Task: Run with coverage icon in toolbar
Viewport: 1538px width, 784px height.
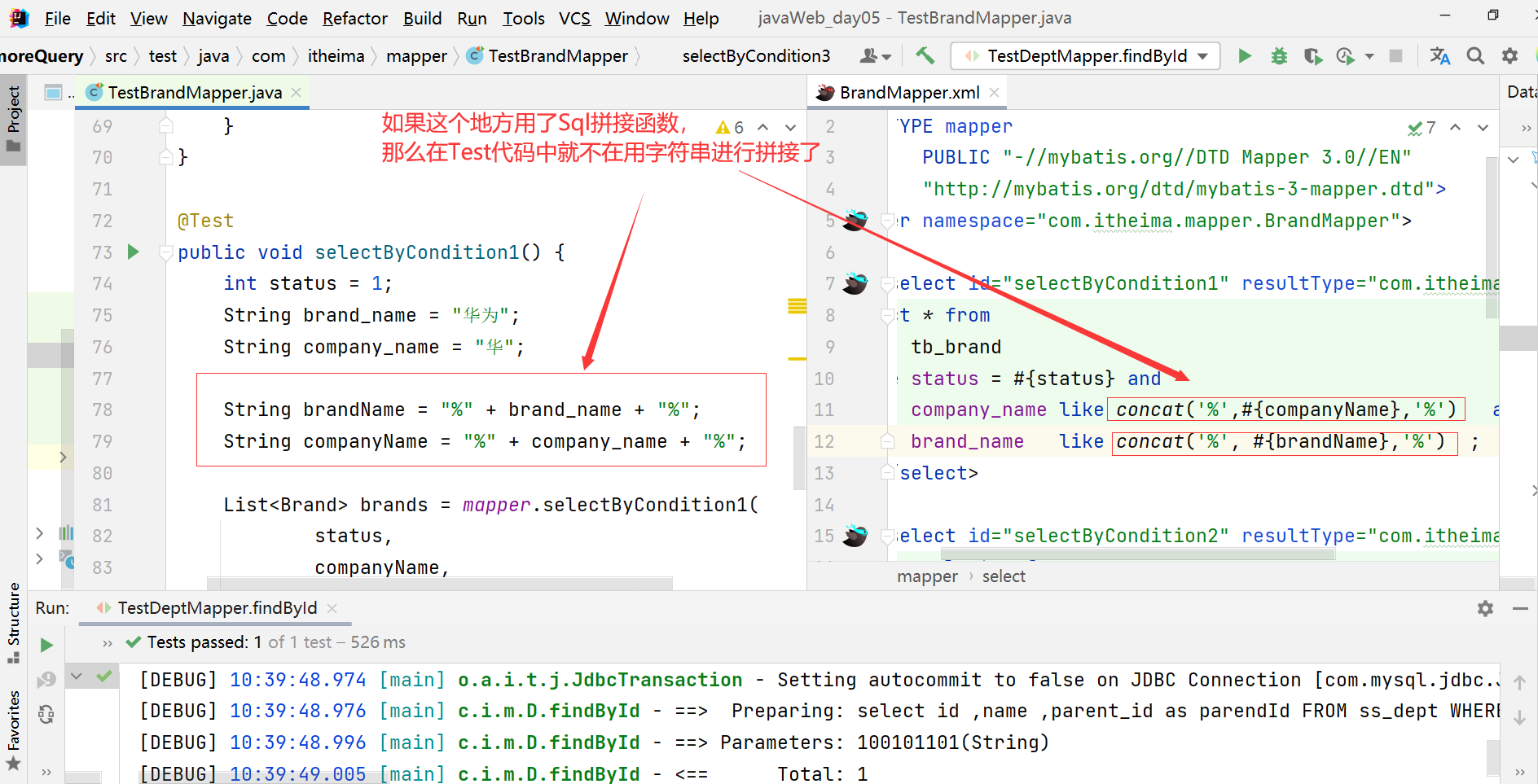Action: (1312, 55)
